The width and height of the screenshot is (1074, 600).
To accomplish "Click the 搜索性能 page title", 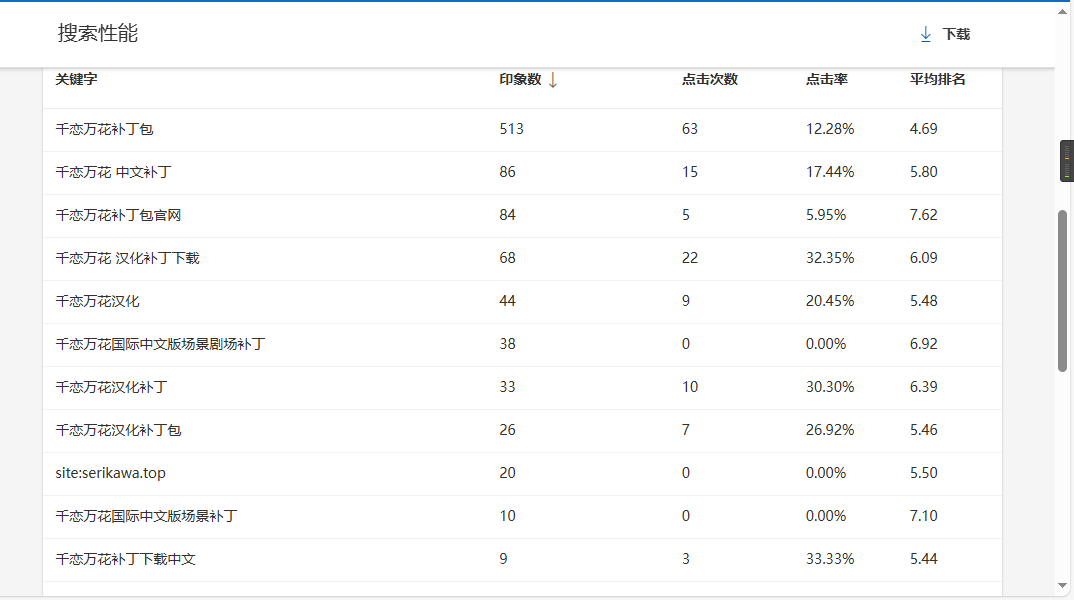I will pos(98,33).
